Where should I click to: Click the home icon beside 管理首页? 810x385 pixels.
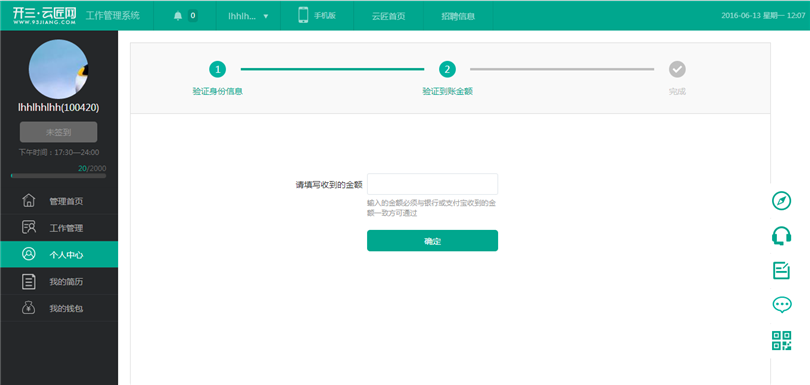(29, 201)
